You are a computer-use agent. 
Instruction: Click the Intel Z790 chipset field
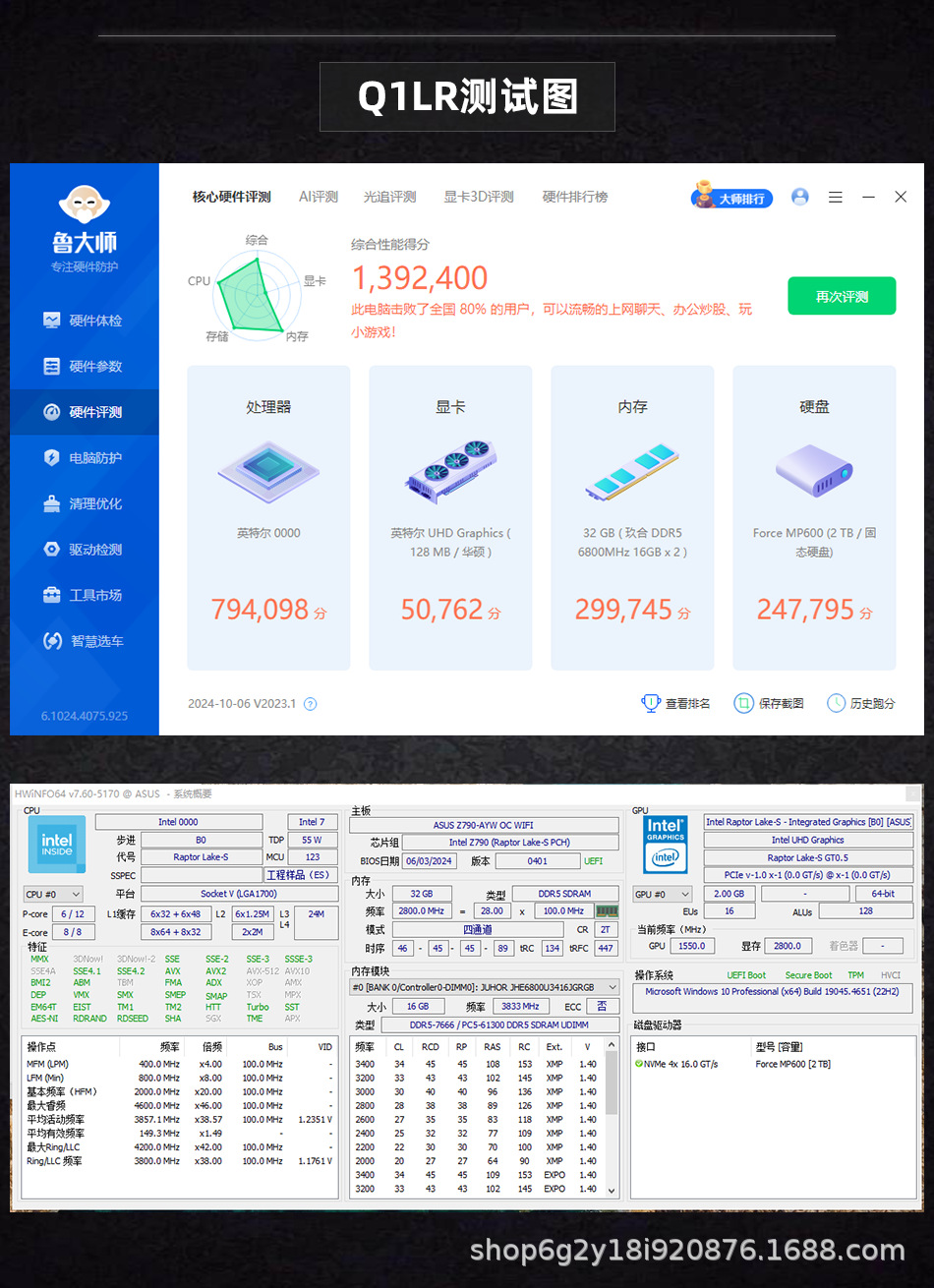(510, 843)
